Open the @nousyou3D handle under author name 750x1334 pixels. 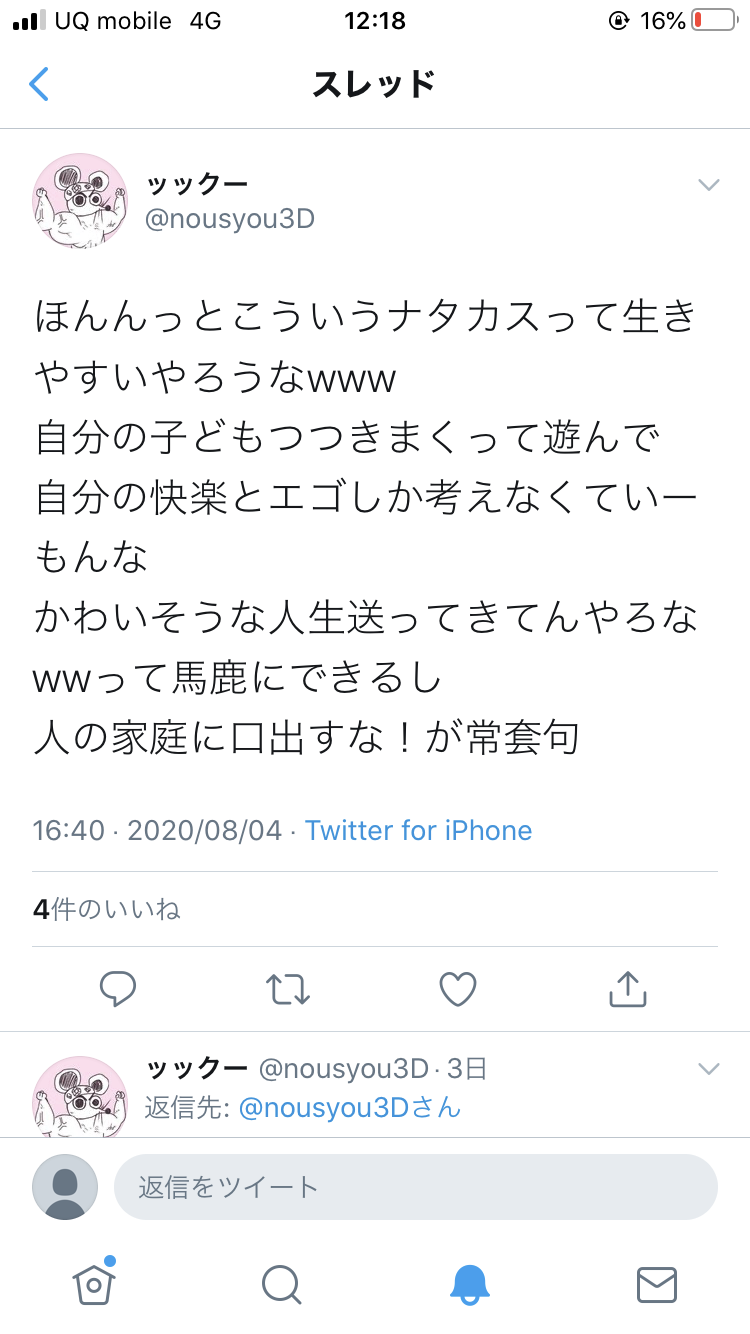[x=231, y=219]
